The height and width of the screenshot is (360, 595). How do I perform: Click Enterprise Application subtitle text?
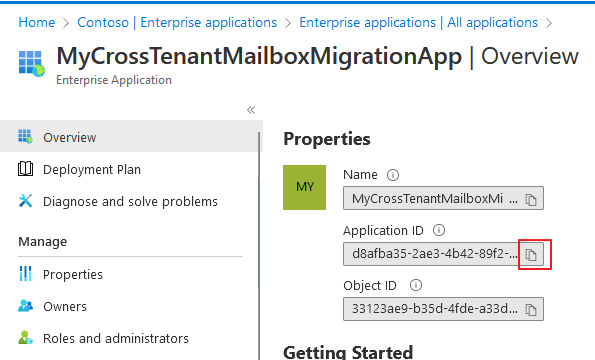(x=114, y=80)
